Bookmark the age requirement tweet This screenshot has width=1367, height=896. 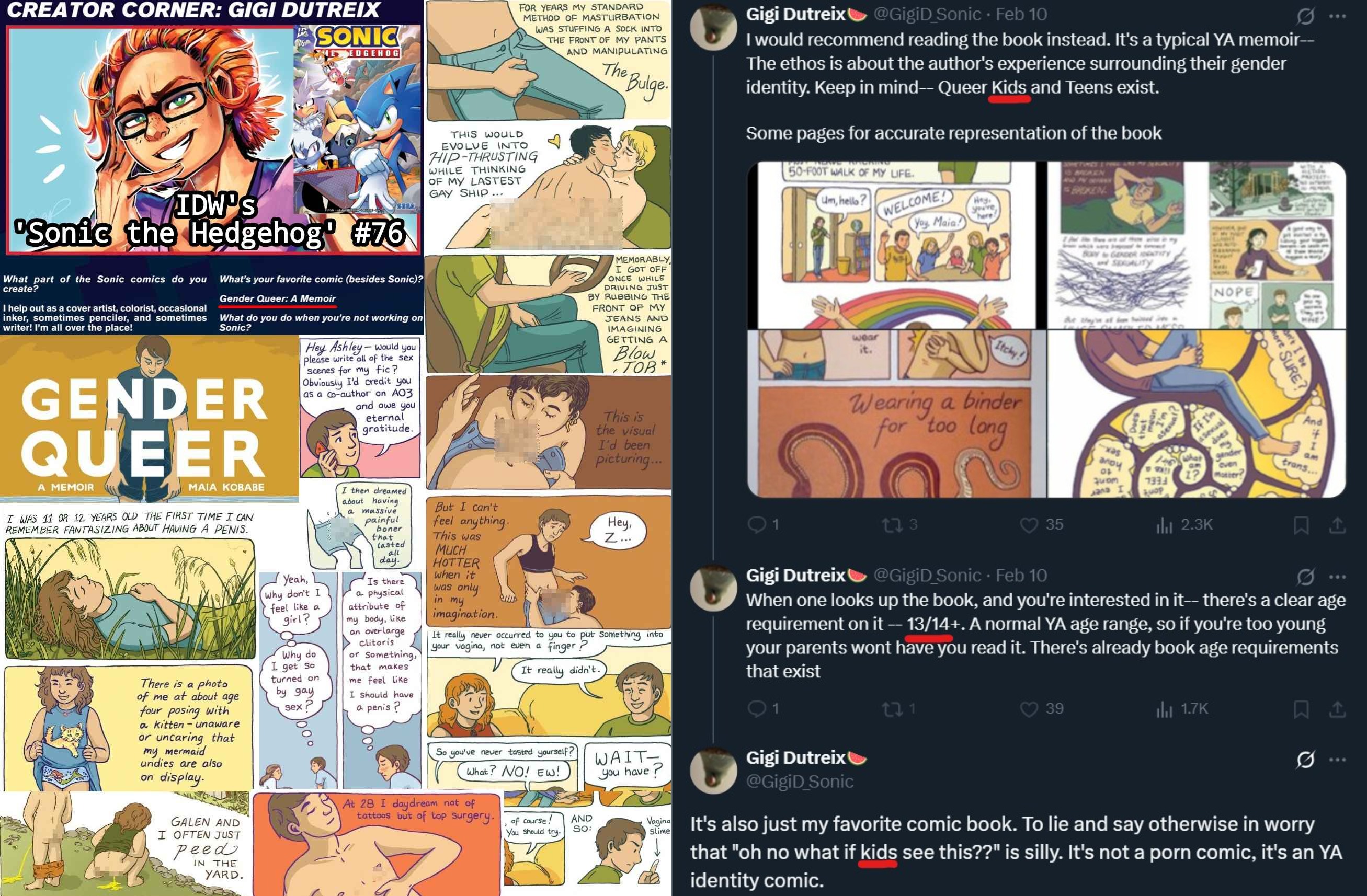click(1301, 709)
